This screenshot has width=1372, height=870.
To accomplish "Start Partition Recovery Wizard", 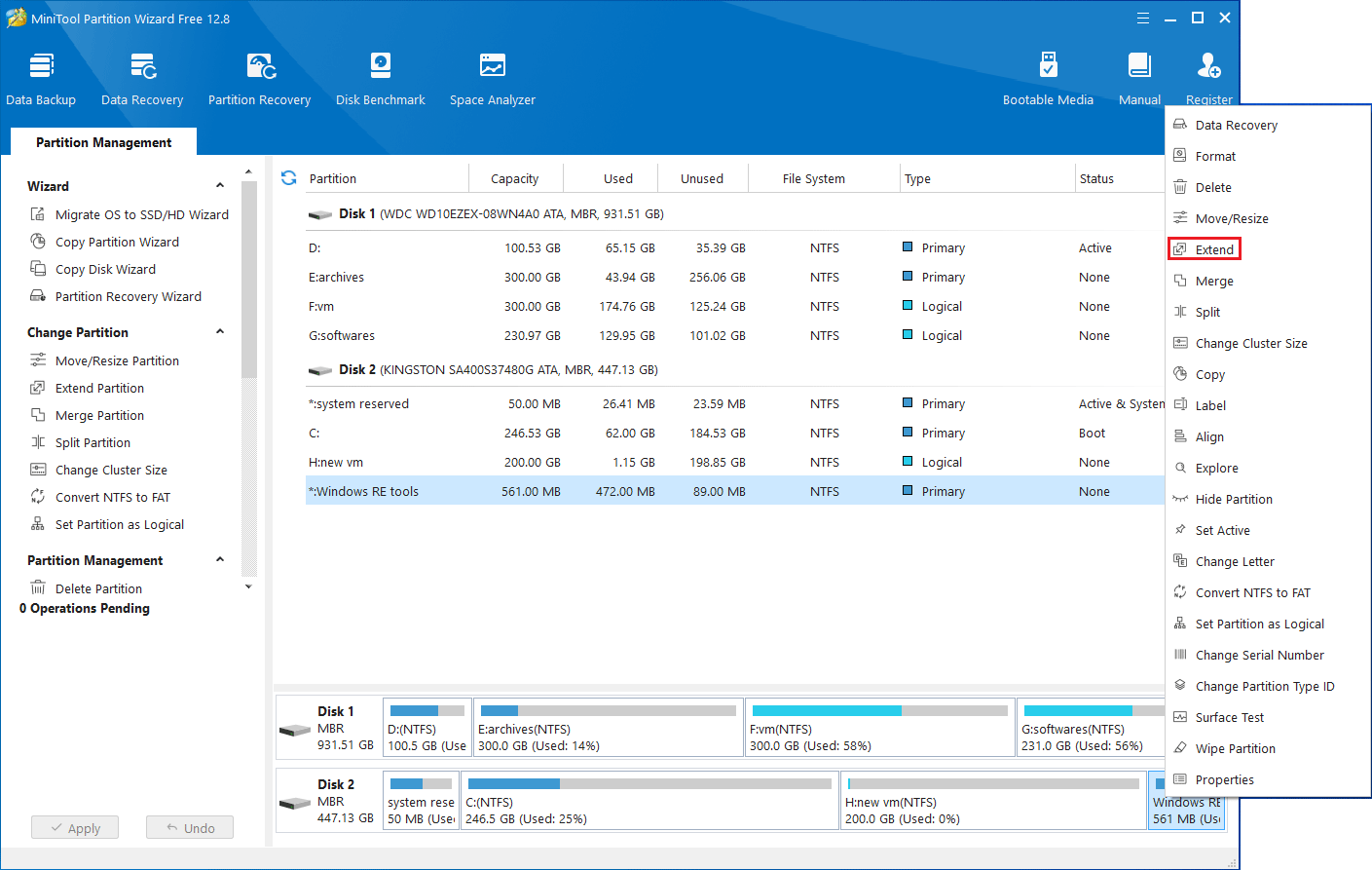I will 116,296.
